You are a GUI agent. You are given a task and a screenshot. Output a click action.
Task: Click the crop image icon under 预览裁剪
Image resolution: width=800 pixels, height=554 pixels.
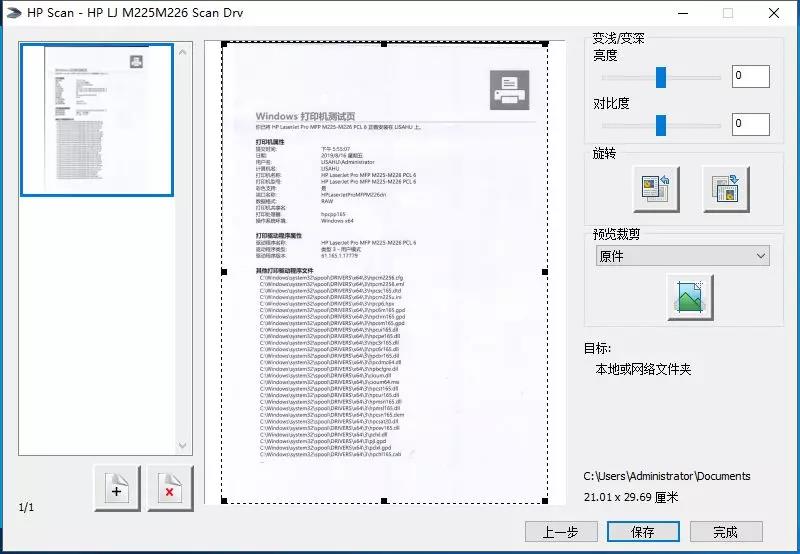(690, 297)
